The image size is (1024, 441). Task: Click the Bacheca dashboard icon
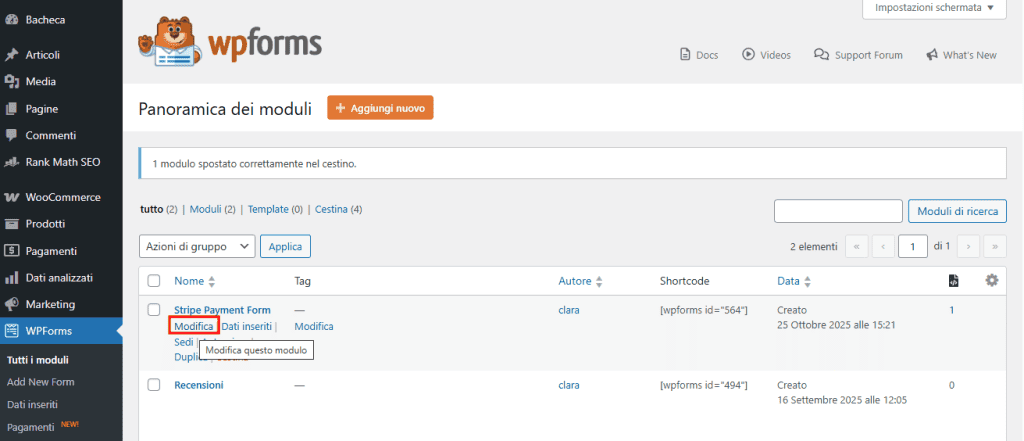tap(11, 20)
